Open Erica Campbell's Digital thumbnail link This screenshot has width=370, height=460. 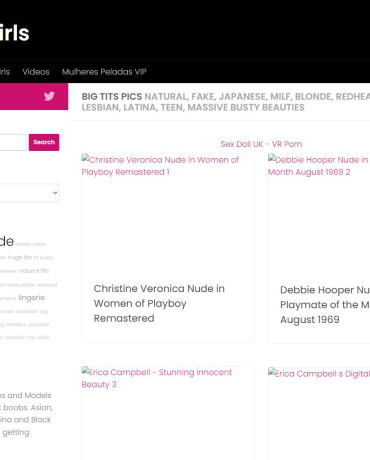319,373
